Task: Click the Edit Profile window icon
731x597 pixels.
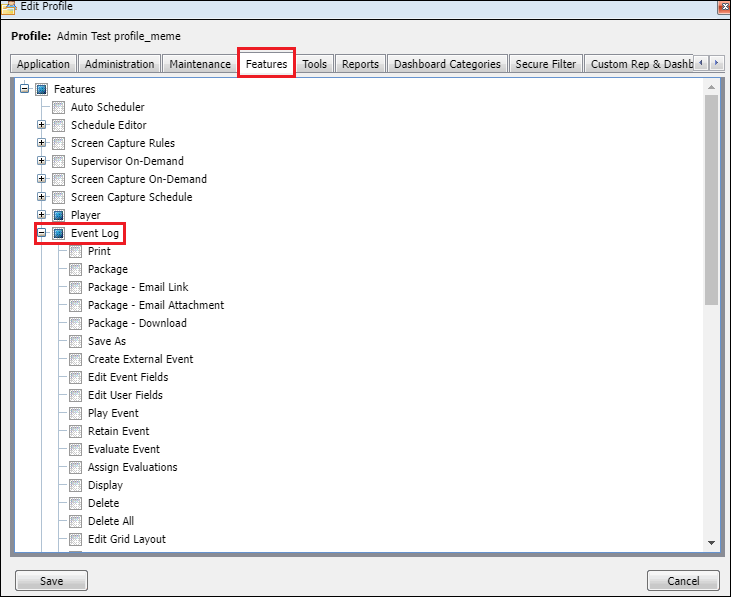Action: click(9, 7)
